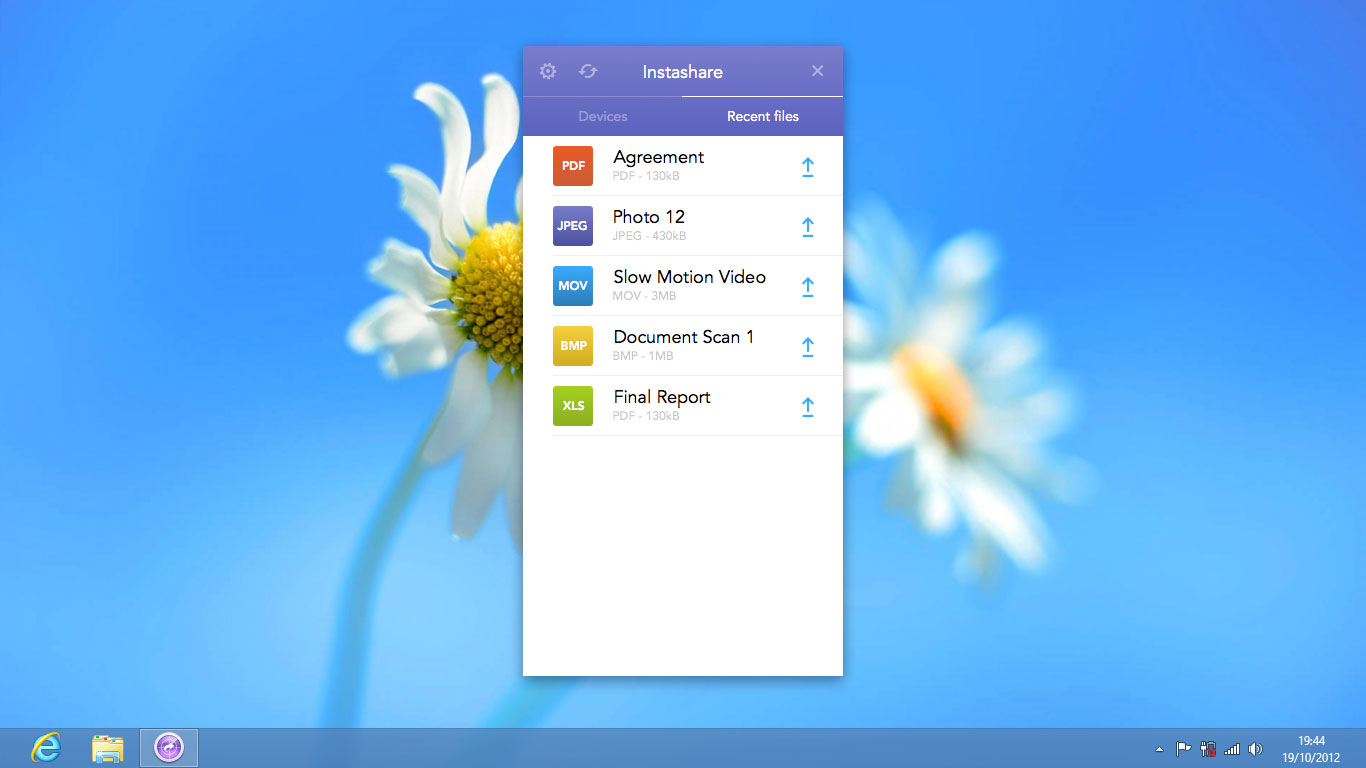Choose the "Document Scan 1" file name
The image size is (1366, 768).
(x=683, y=337)
